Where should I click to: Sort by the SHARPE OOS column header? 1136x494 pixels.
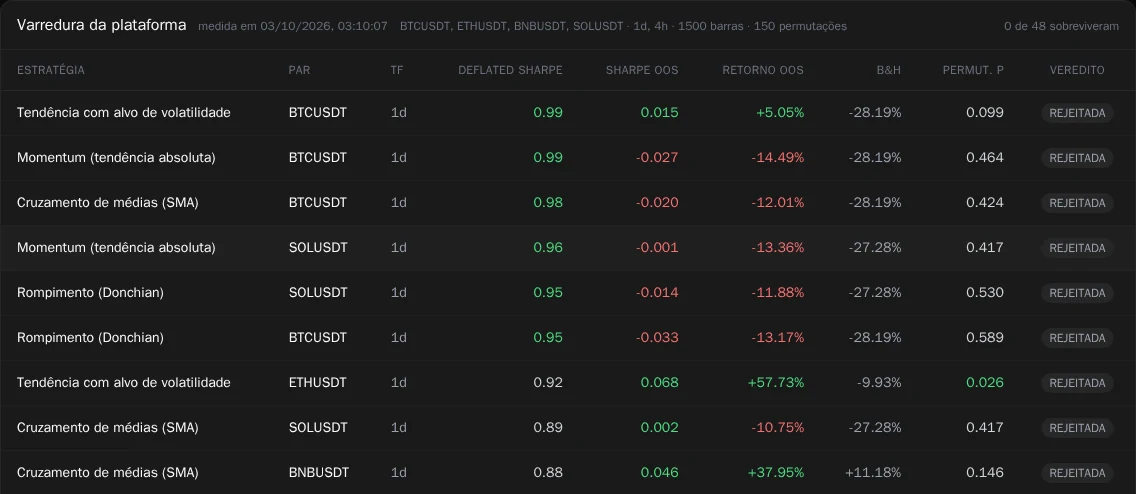click(642, 70)
